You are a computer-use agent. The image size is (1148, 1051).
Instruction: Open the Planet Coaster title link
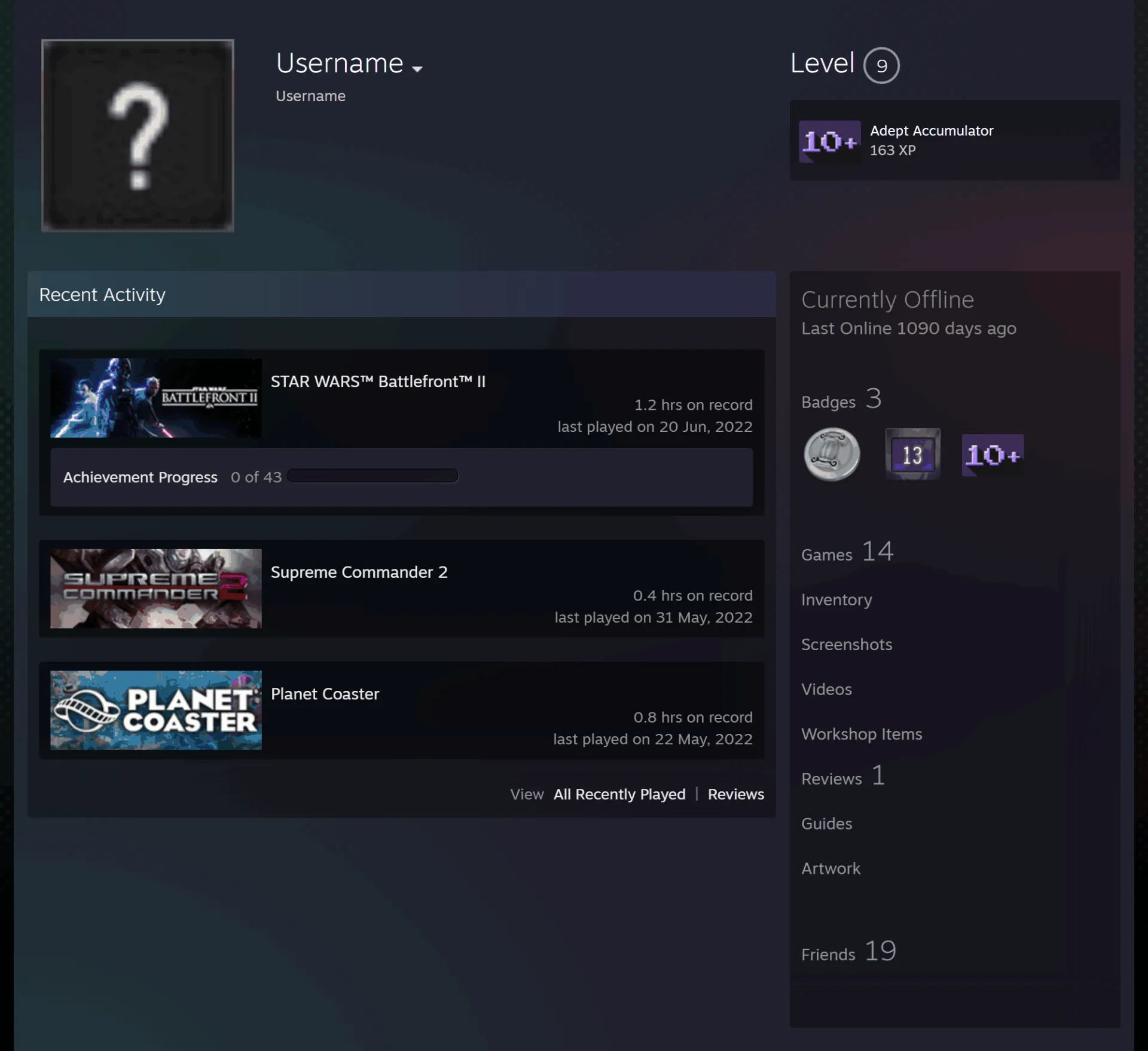(325, 694)
